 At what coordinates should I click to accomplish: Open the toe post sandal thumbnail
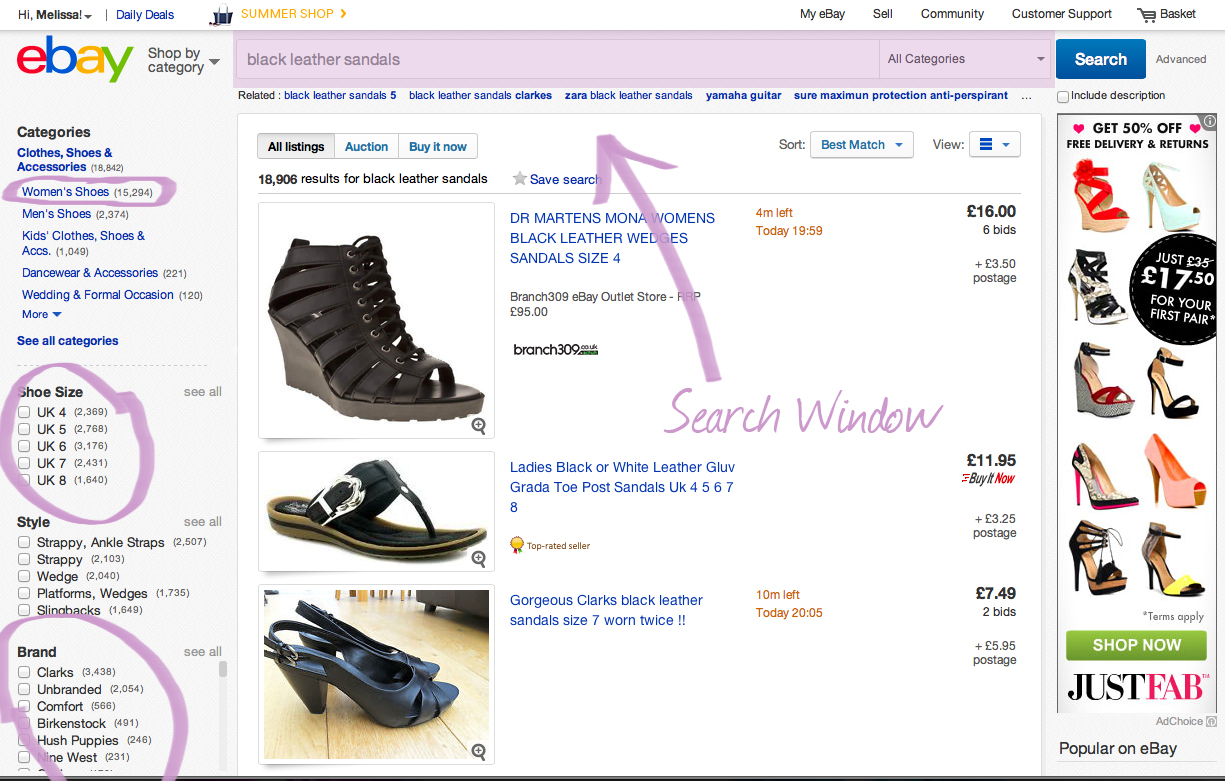[376, 511]
